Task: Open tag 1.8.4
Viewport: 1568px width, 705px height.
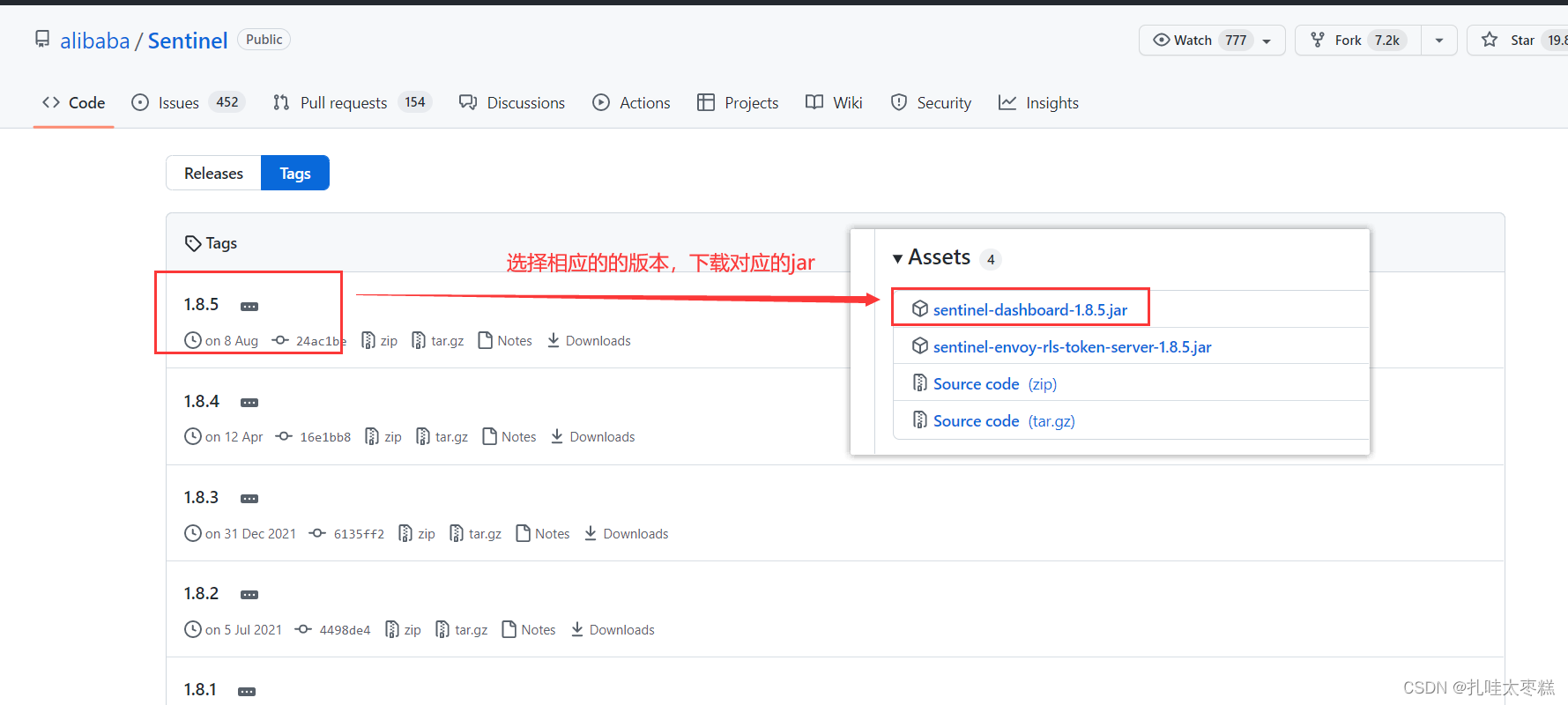Action: pos(201,402)
